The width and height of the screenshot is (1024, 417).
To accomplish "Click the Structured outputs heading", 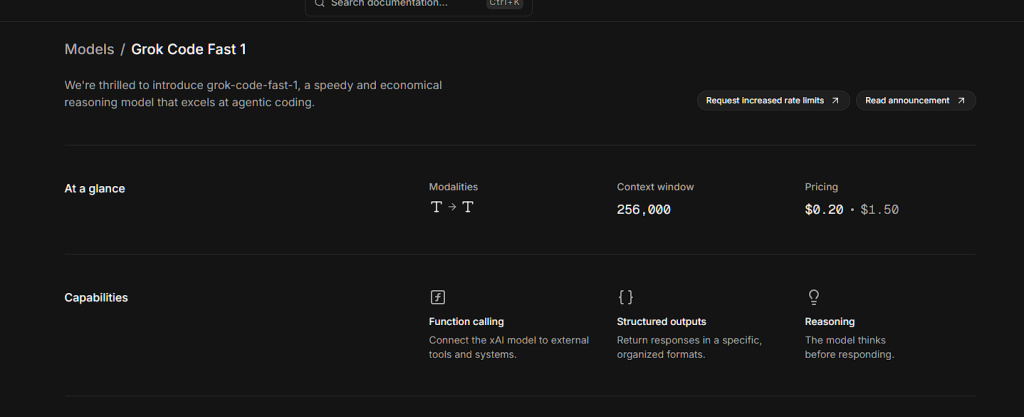I will 662,322.
